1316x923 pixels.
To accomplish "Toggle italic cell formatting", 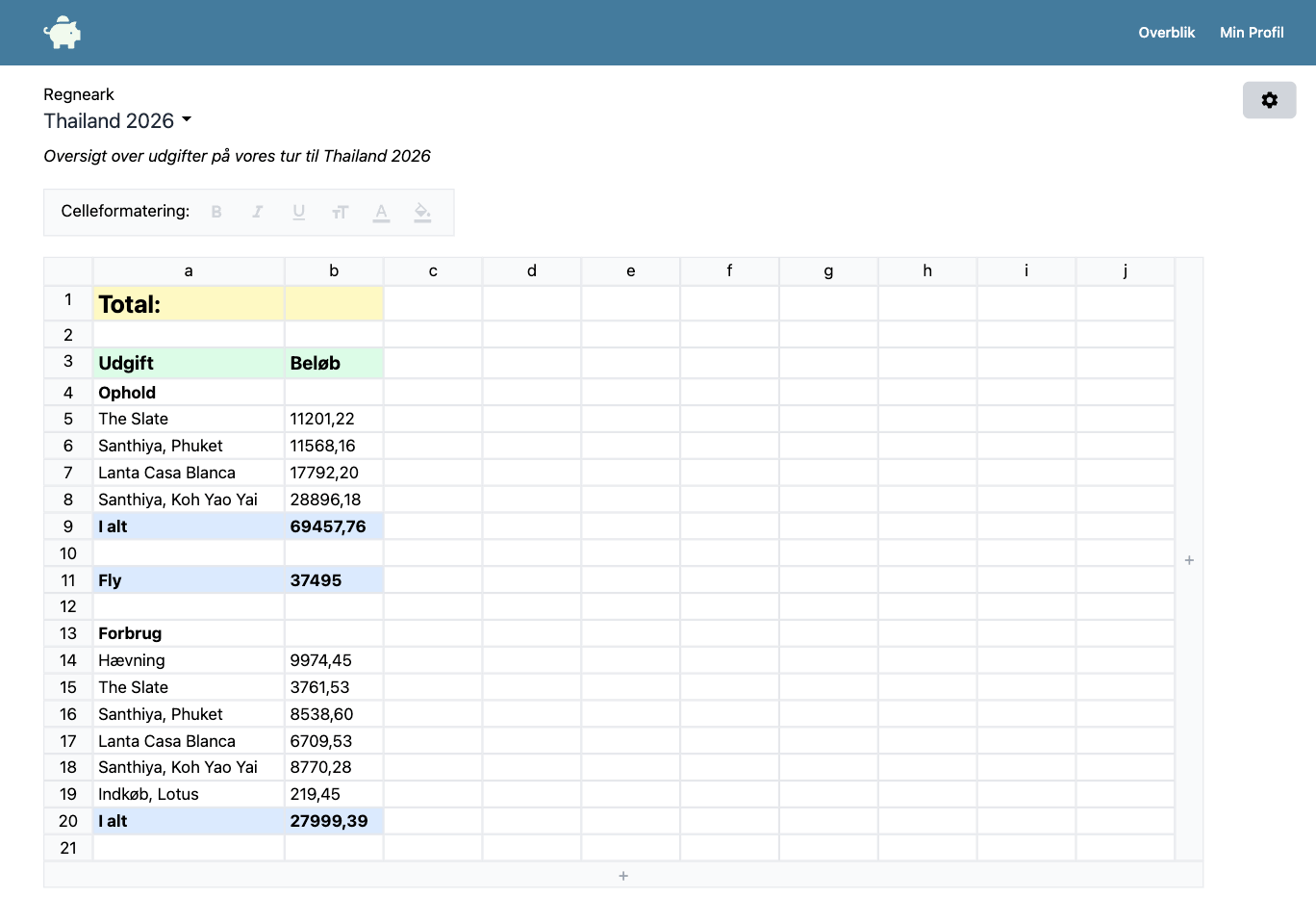I will (x=258, y=212).
